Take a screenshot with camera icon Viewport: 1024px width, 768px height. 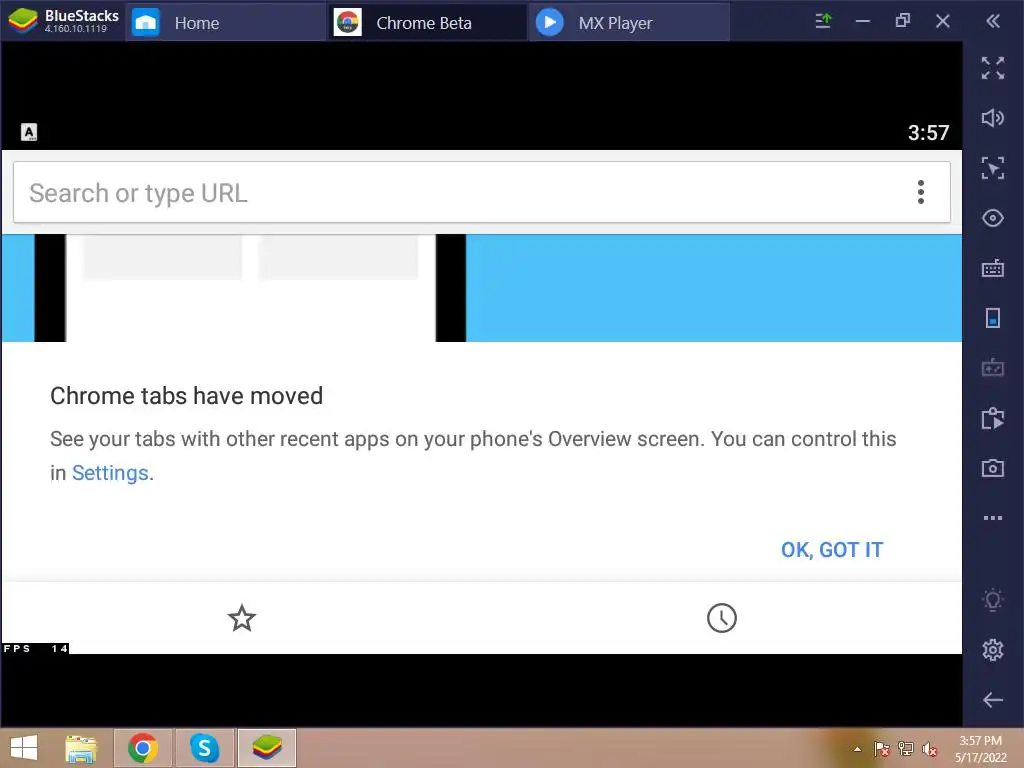993,468
